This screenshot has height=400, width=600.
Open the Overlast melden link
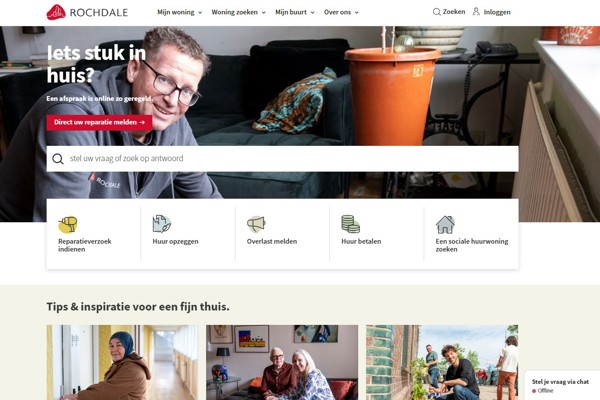pyautogui.click(x=272, y=242)
